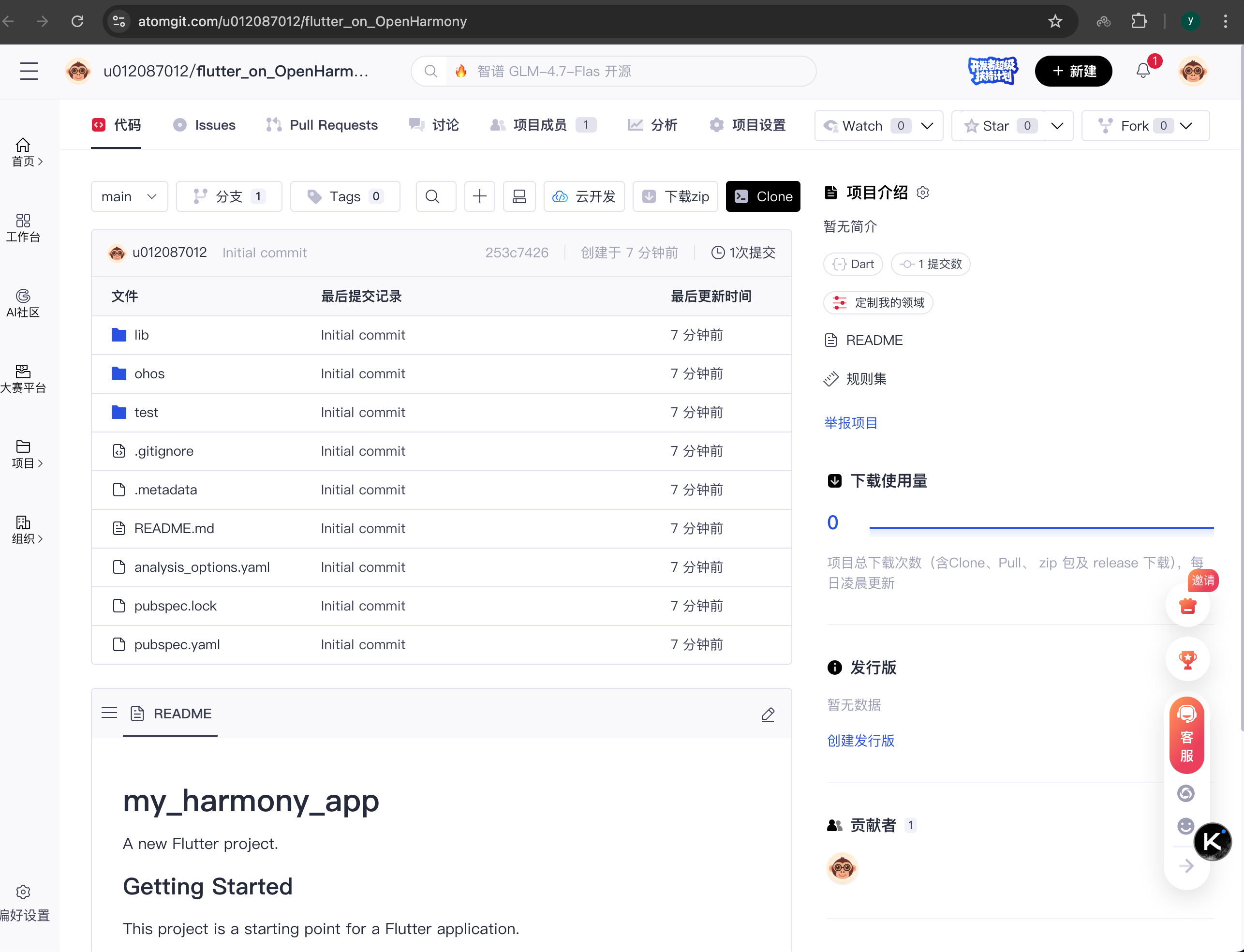Open AI社区 in the sidebar

click(x=23, y=303)
